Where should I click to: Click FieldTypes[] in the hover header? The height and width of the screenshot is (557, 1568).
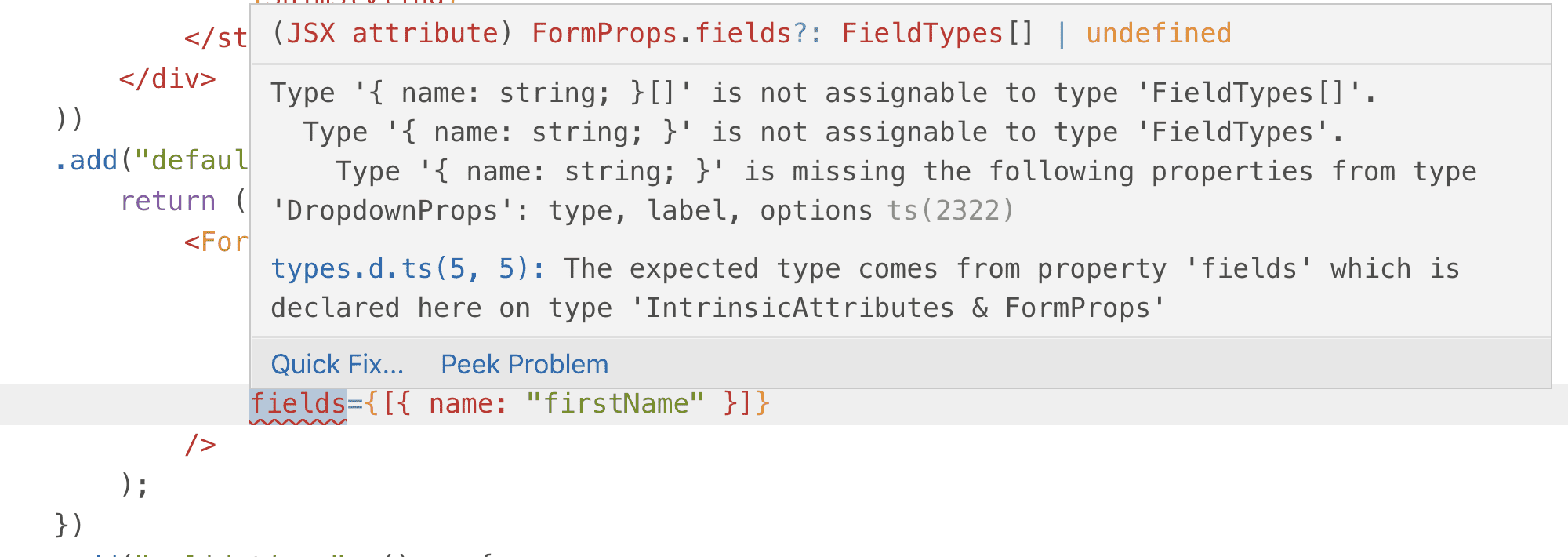tap(938, 34)
